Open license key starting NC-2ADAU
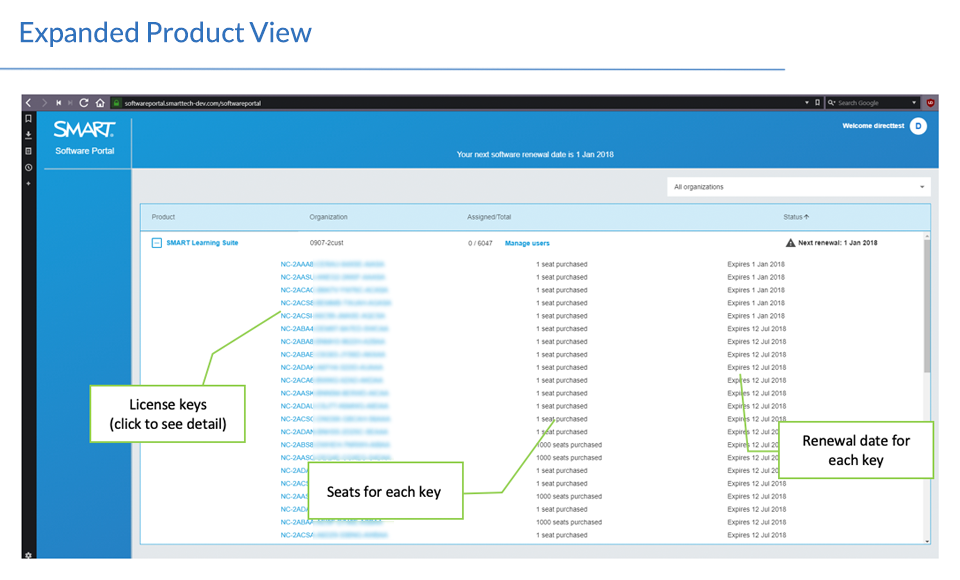 pyautogui.click(x=334, y=406)
